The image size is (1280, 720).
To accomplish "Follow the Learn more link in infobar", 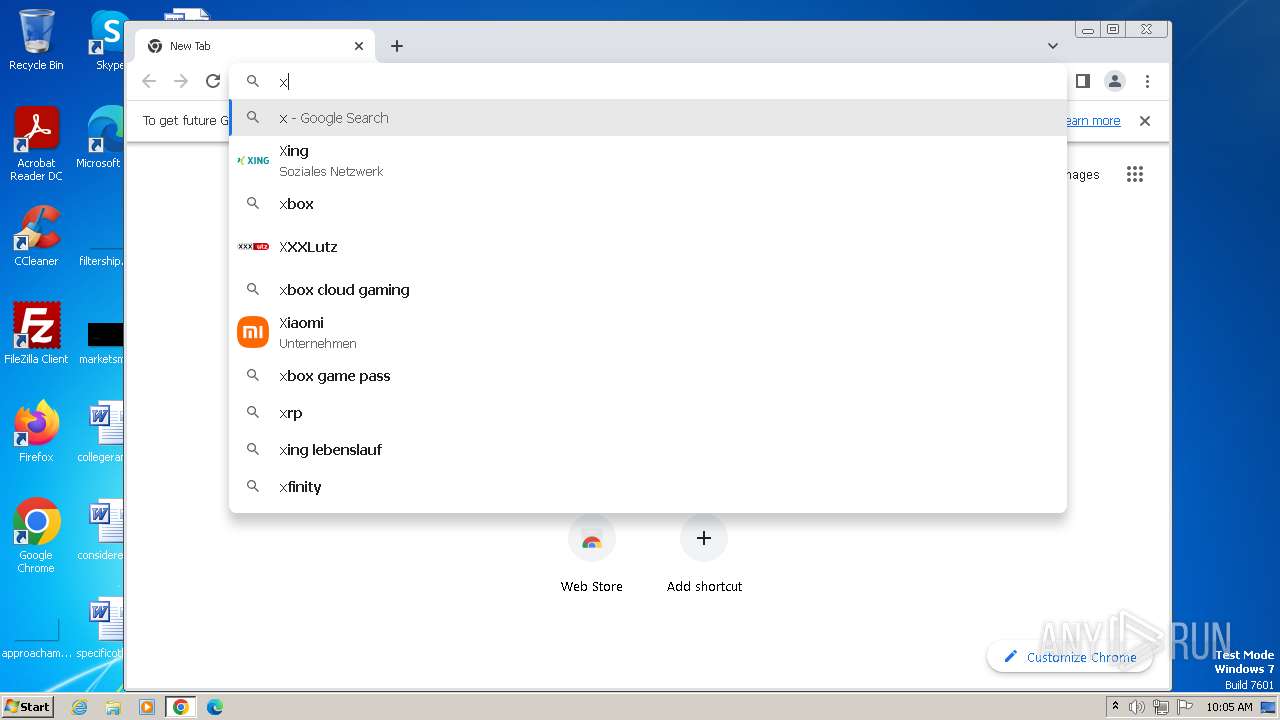I will (x=1092, y=121).
